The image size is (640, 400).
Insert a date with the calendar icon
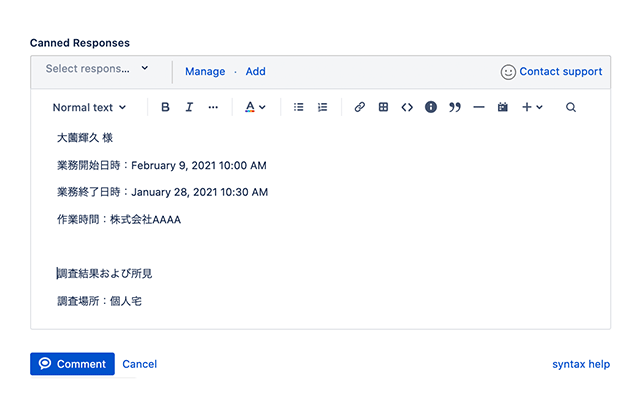coord(502,107)
